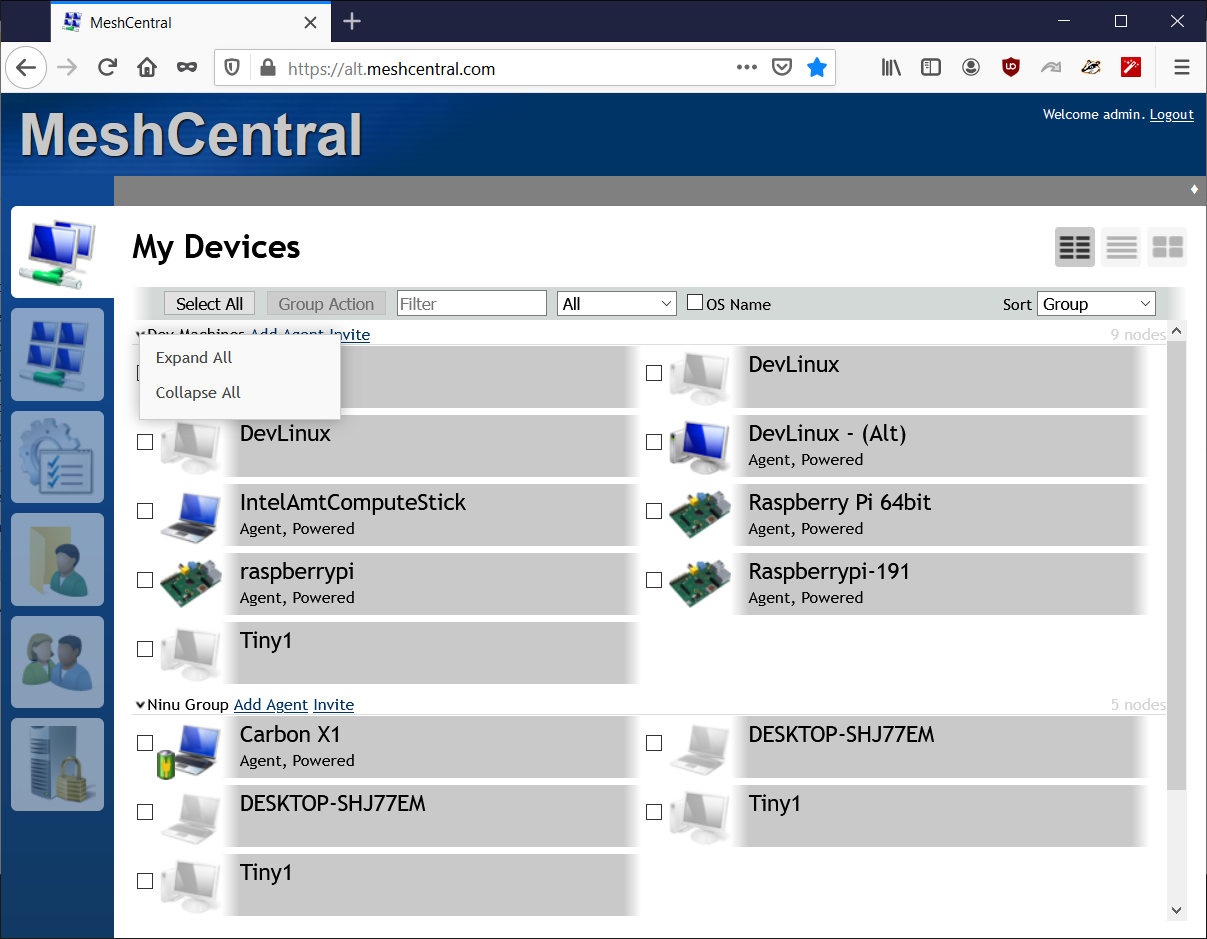The width and height of the screenshot is (1207, 939).
Task: Switch to two-column device view
Action: pyautogui.click(x=1075, y=247)
